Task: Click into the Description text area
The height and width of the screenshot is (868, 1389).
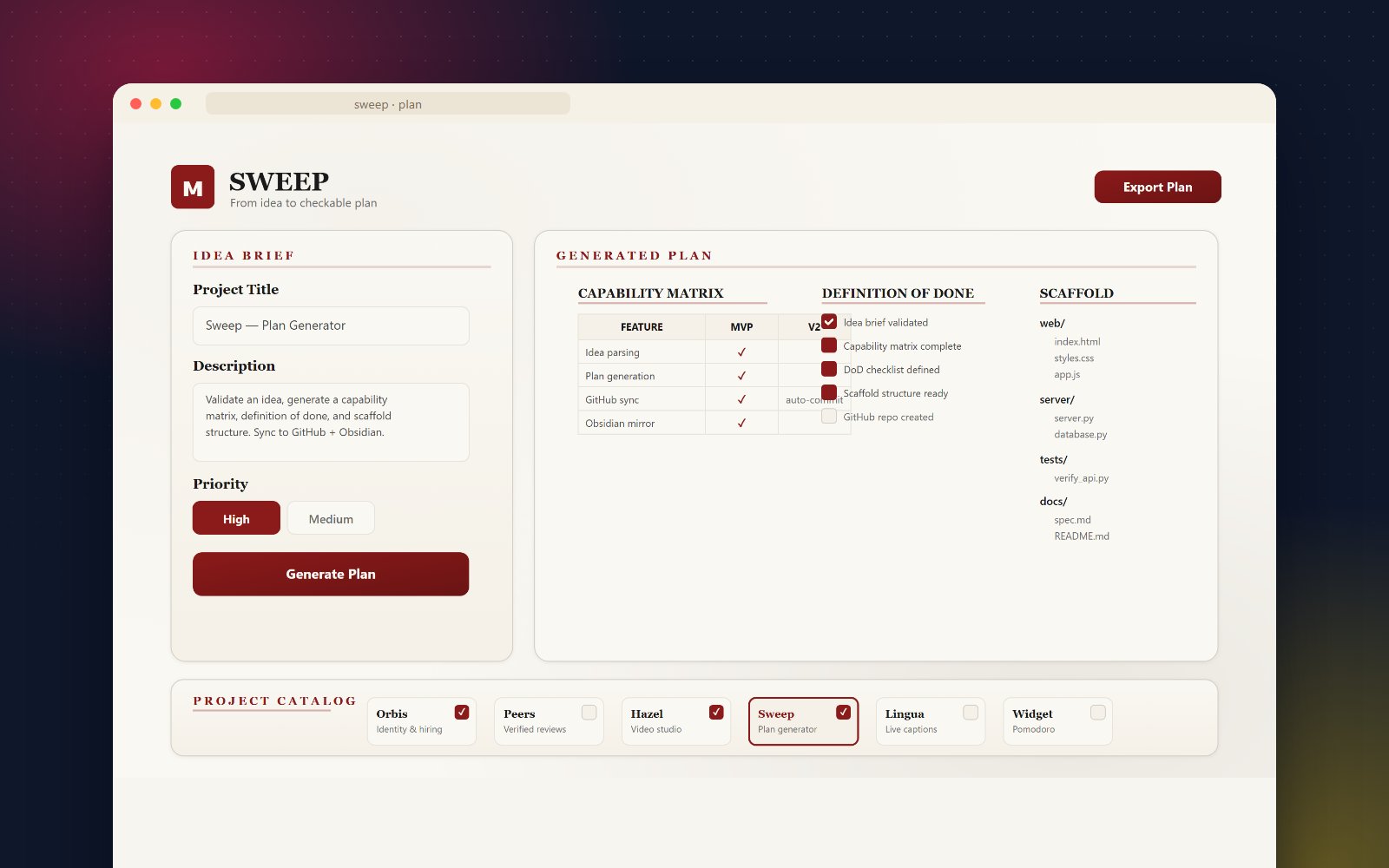Action: [331, 422]
